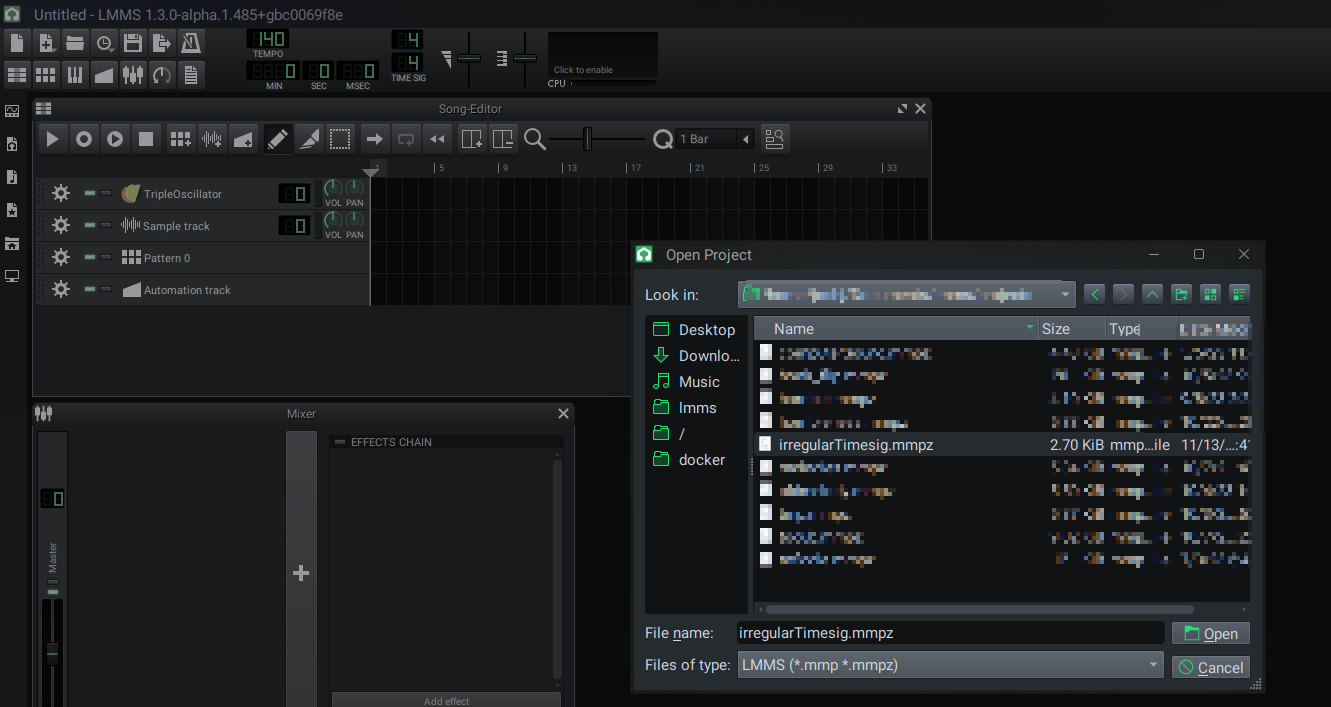This screenshot has width=1331, height=707.
Task: Show the project notes icon
Action: point(191,74)
